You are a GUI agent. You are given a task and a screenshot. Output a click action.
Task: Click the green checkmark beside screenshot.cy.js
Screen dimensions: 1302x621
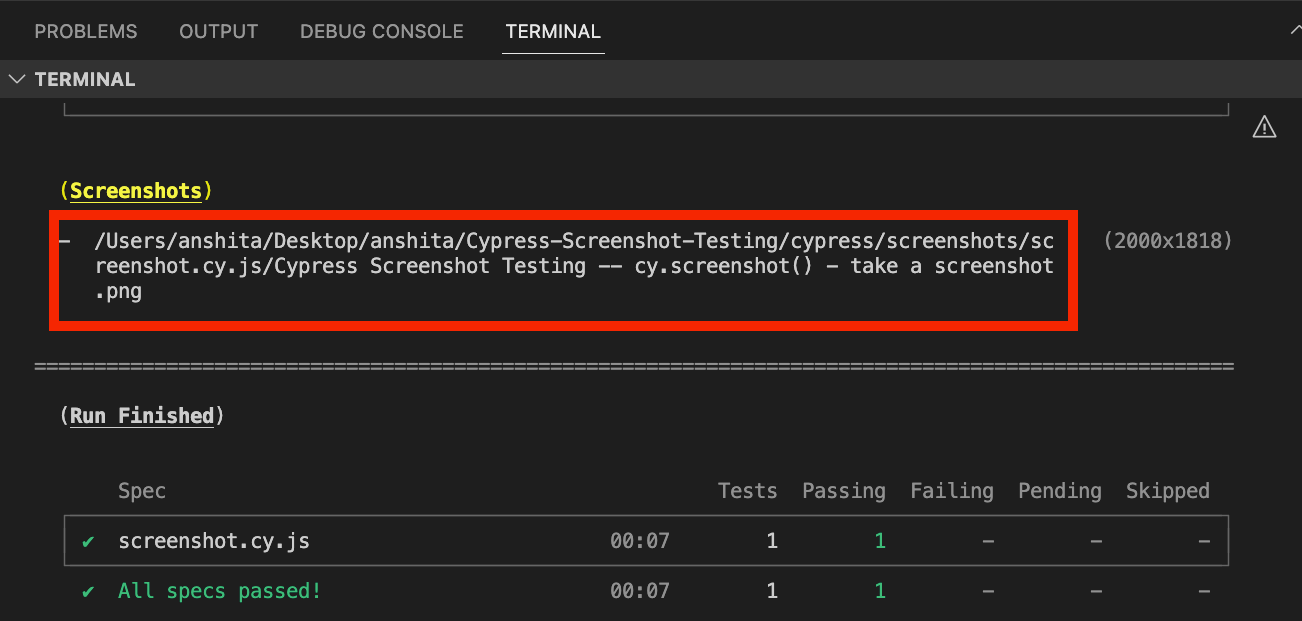point(88,542)
